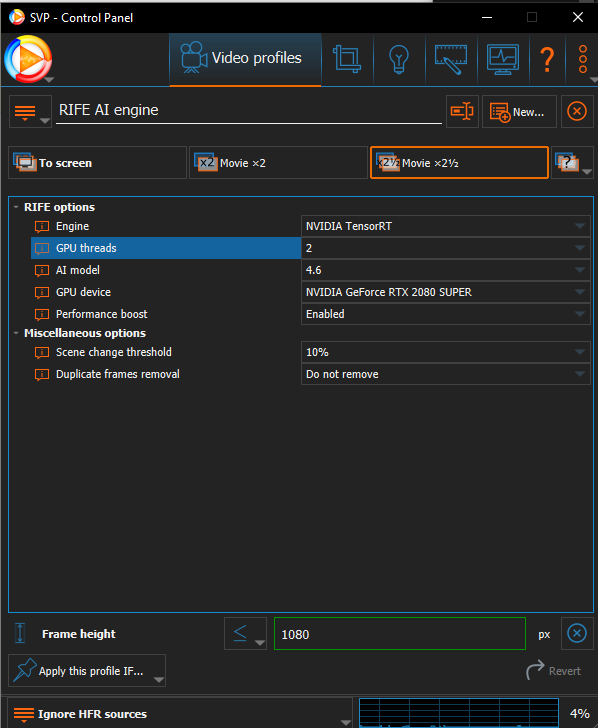
Task: Open the orange question mark help
Action: 547,59
